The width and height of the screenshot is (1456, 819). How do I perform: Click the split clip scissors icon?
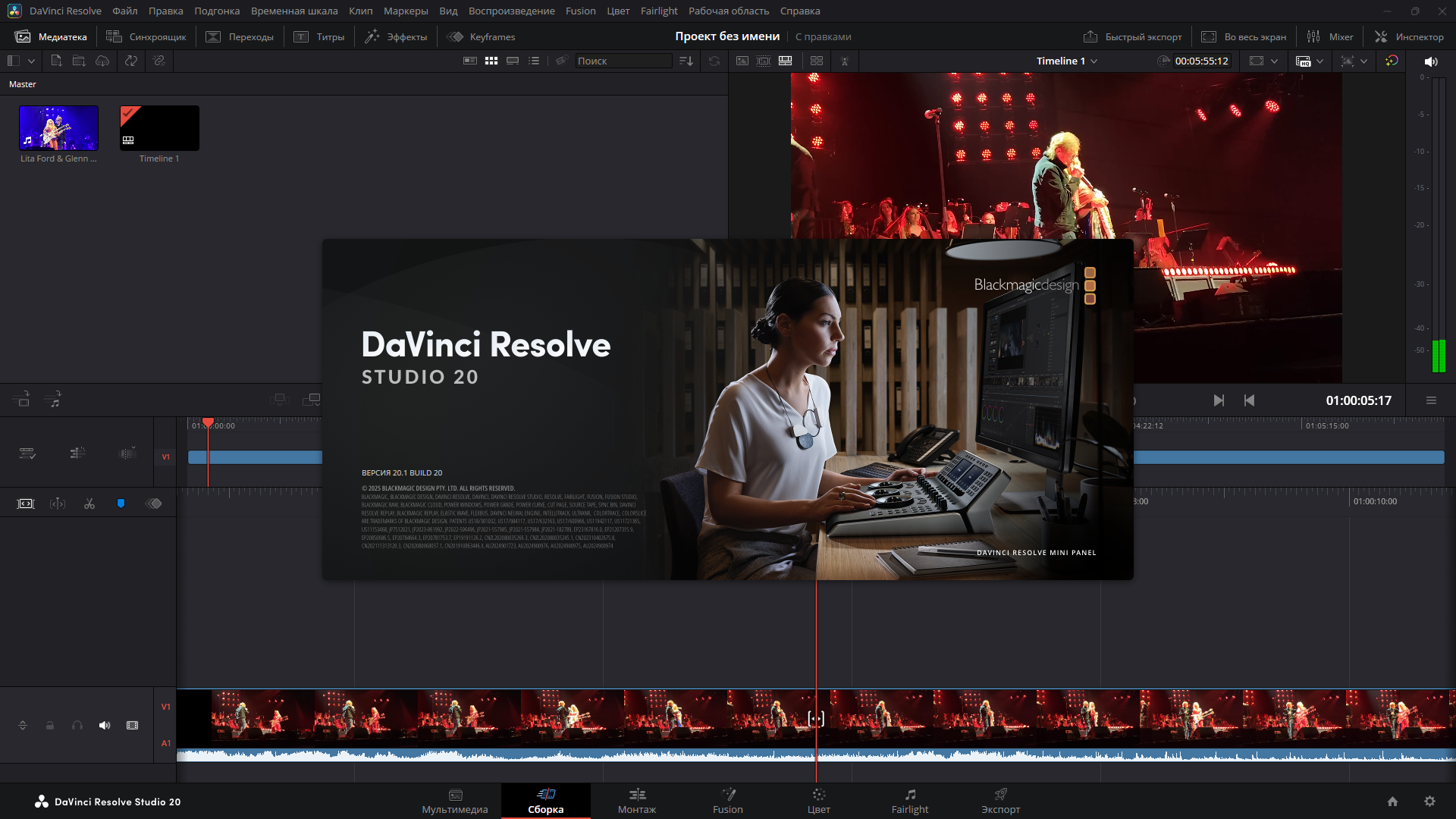[89, 504]
